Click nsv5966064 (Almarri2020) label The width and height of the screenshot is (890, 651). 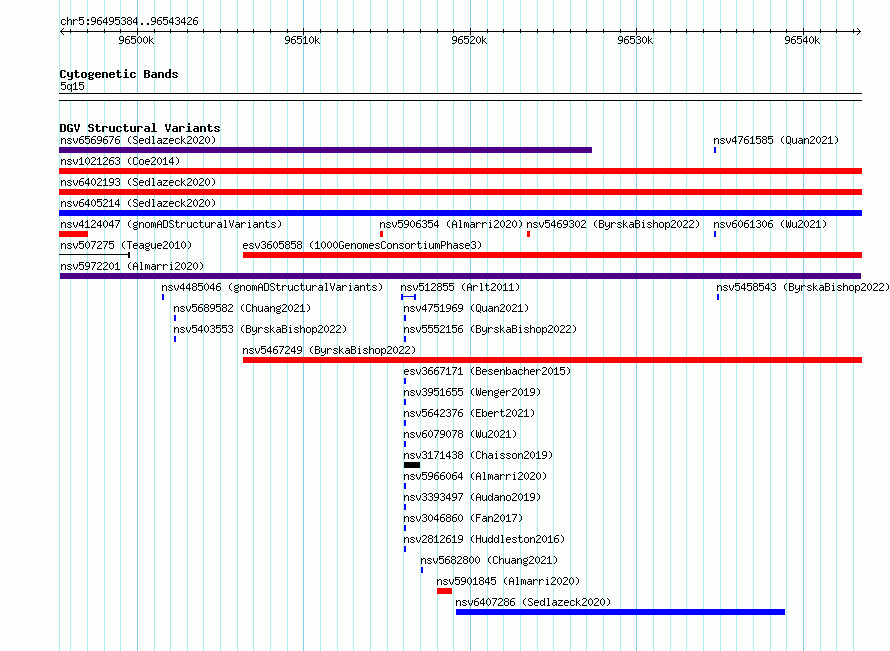pos(475,476)
